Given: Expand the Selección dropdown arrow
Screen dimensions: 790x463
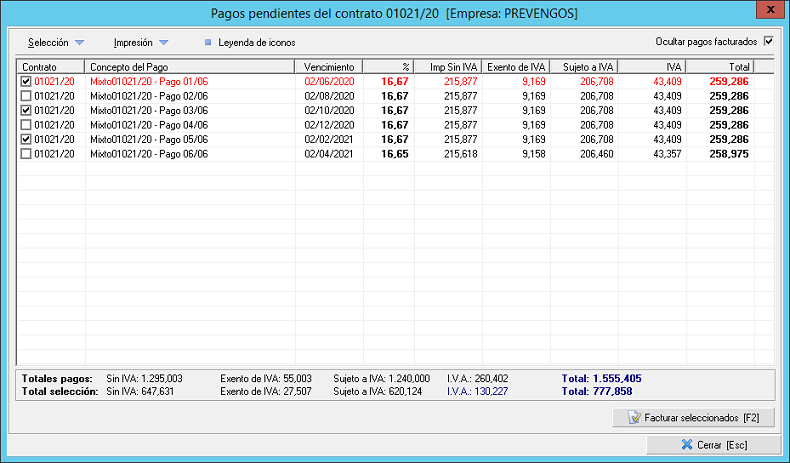Looking at the screenshot, I should point(80,43).
